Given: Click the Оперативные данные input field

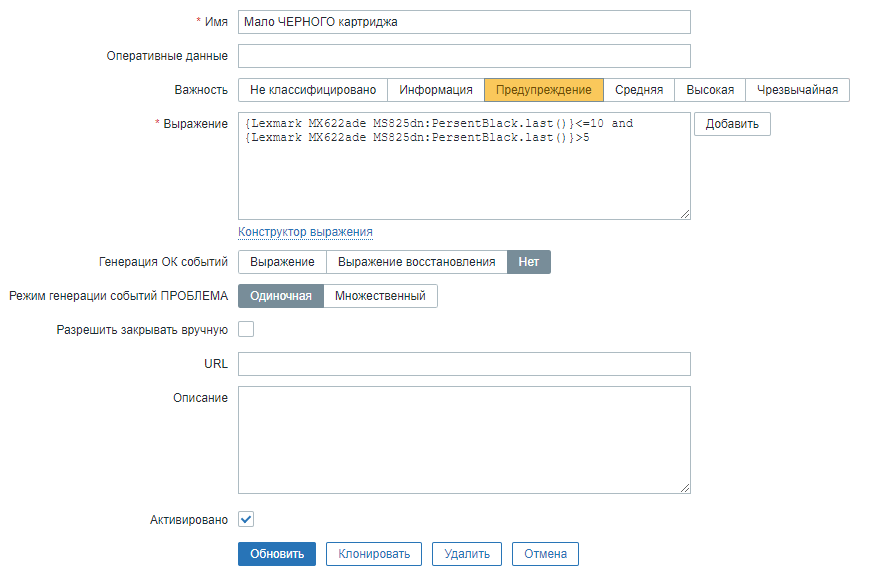Looking at the screenshot, I should pos(464,56).
